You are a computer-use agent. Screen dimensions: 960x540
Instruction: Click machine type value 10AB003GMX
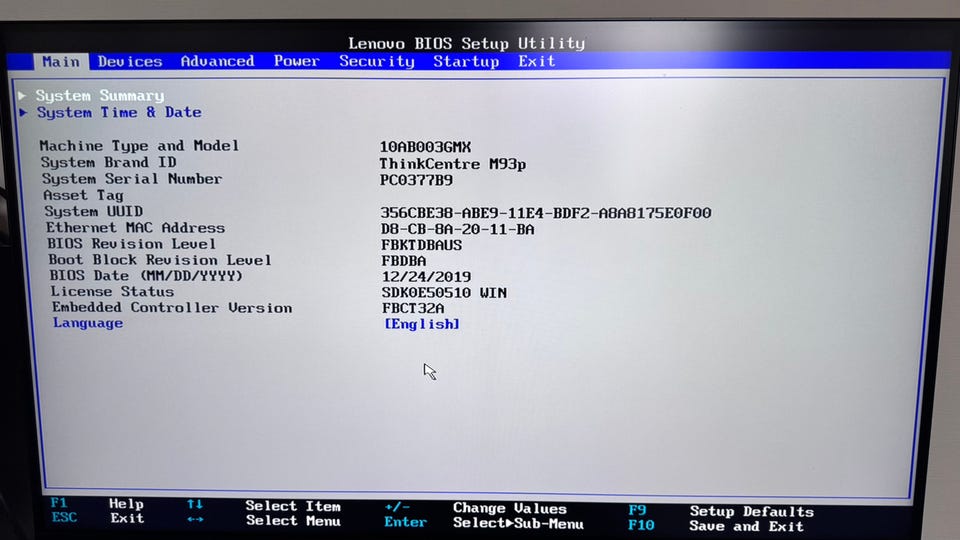426,147
